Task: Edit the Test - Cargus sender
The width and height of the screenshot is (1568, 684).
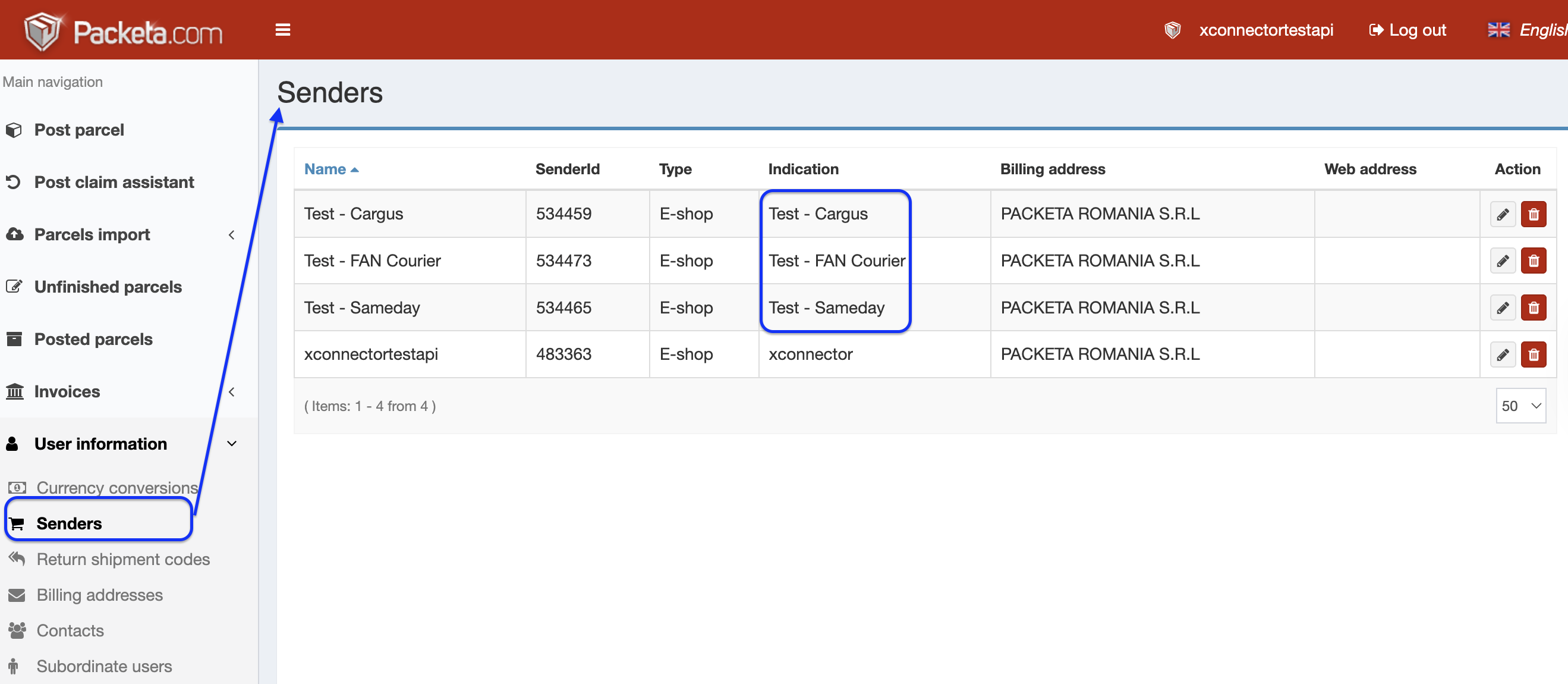Action: coord(1501,214)
